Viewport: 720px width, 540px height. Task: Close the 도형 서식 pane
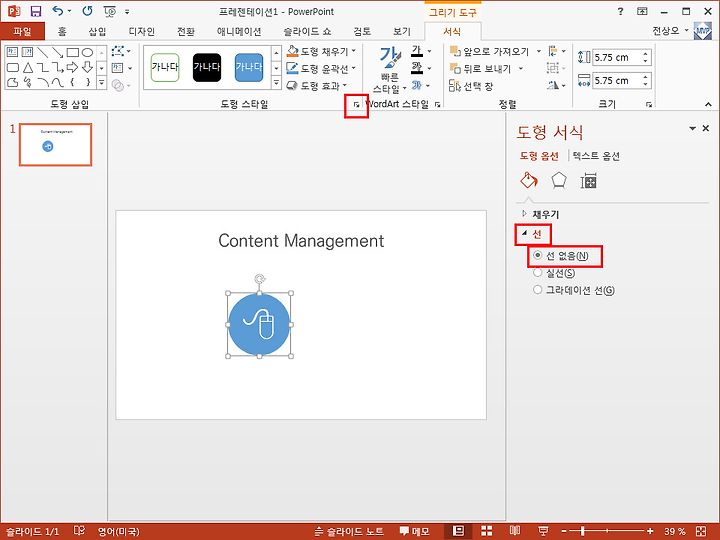706,129
